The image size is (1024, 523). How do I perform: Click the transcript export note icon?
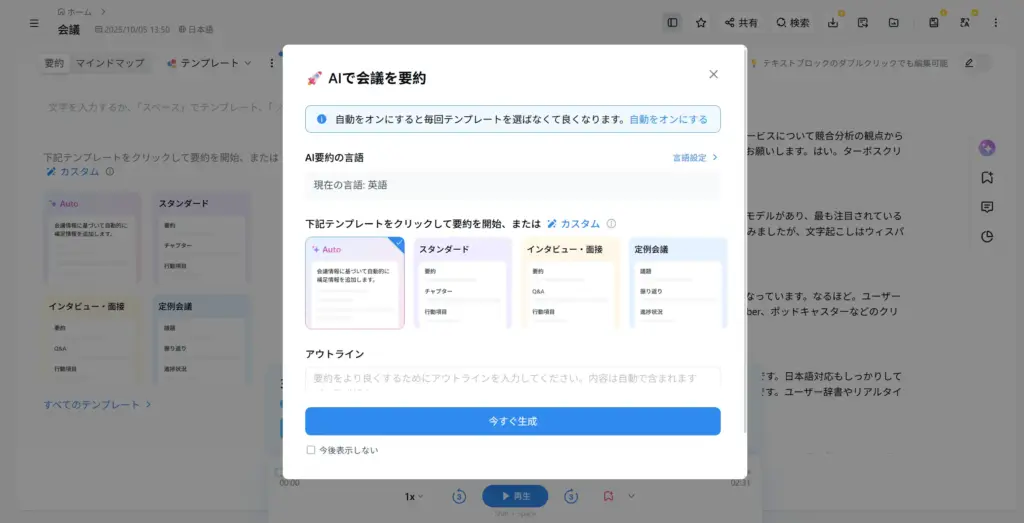coord(863,23)
